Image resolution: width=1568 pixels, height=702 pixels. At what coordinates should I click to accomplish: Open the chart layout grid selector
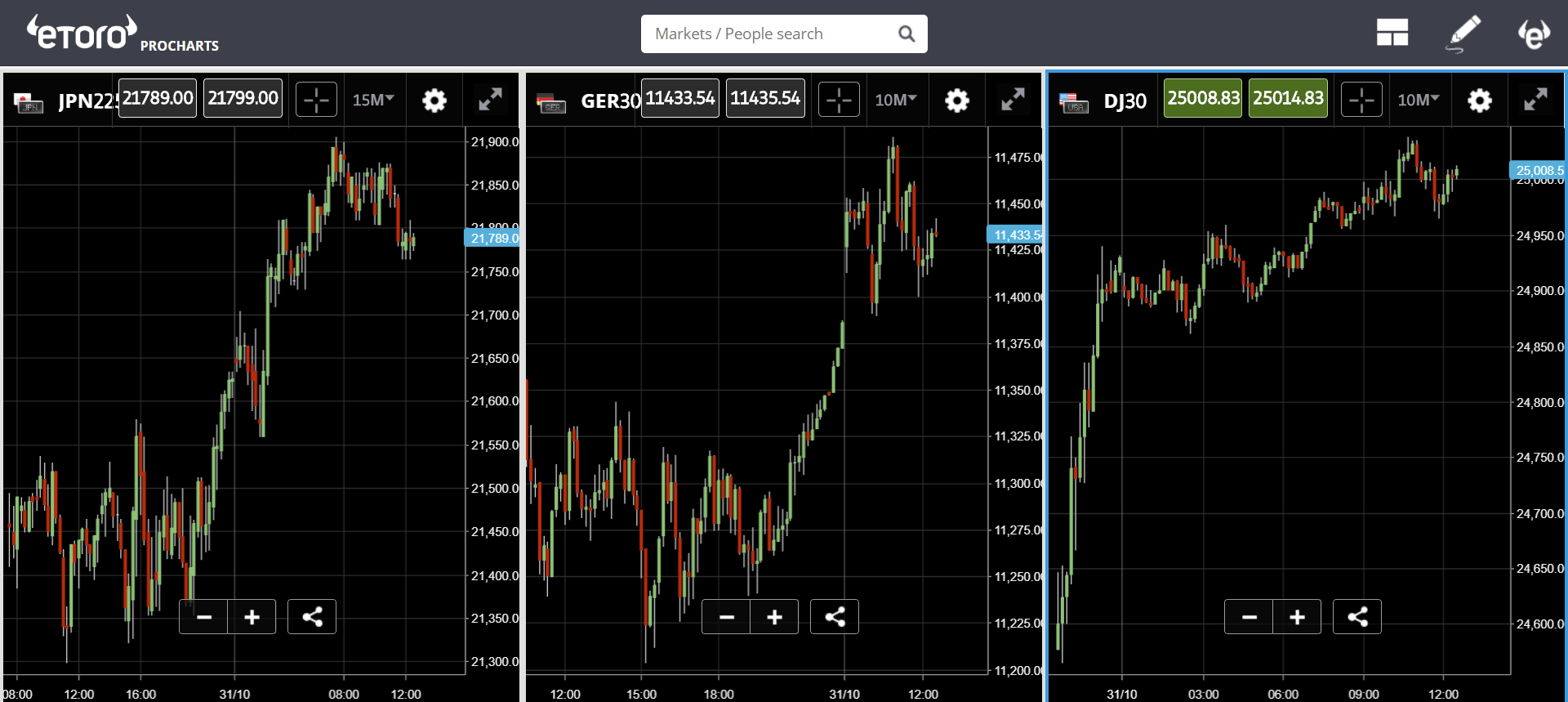click(1392, 33)
